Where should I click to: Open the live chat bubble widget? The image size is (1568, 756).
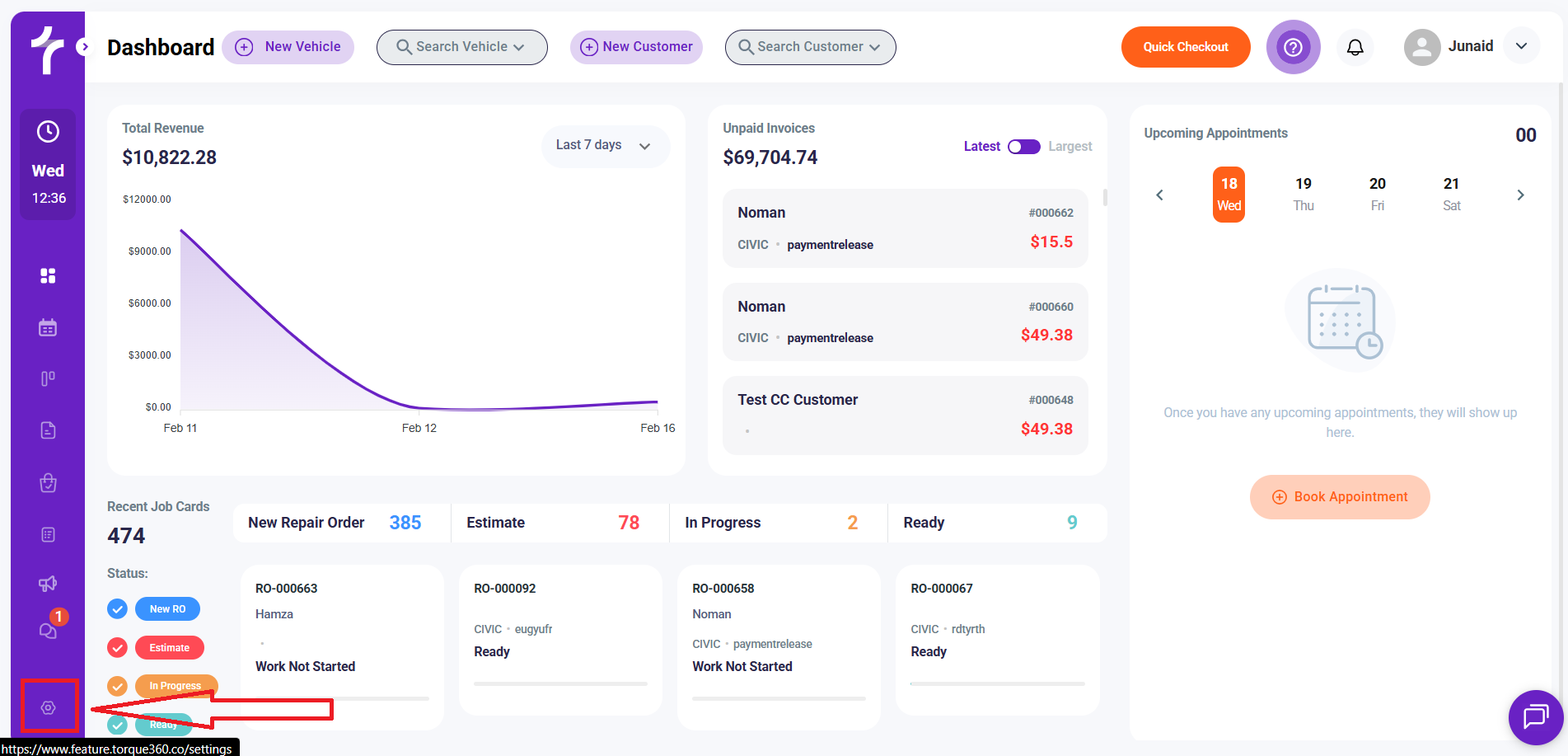pos(1535,716)
